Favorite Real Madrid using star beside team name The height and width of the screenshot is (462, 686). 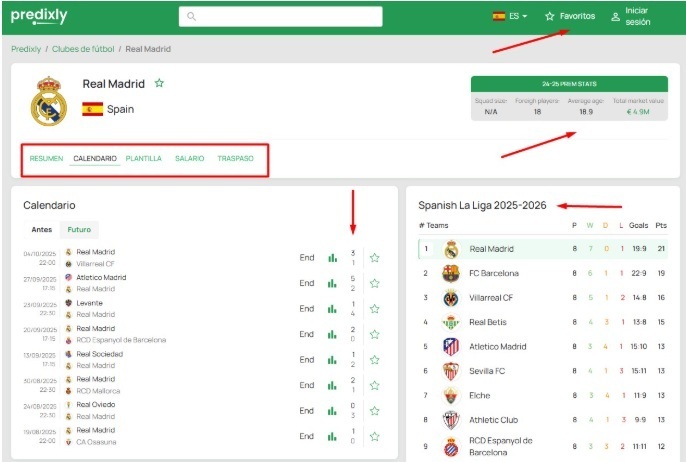point(159,84)
